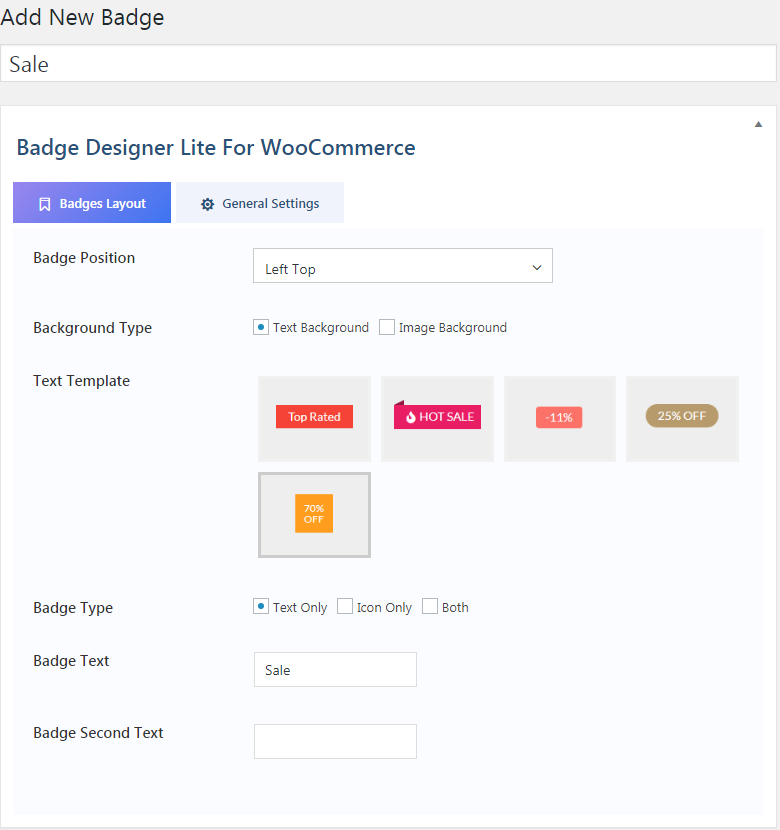Focus the Badge Second Text field
The height and width of the screenshot is (830, 780).
(335, 741)
